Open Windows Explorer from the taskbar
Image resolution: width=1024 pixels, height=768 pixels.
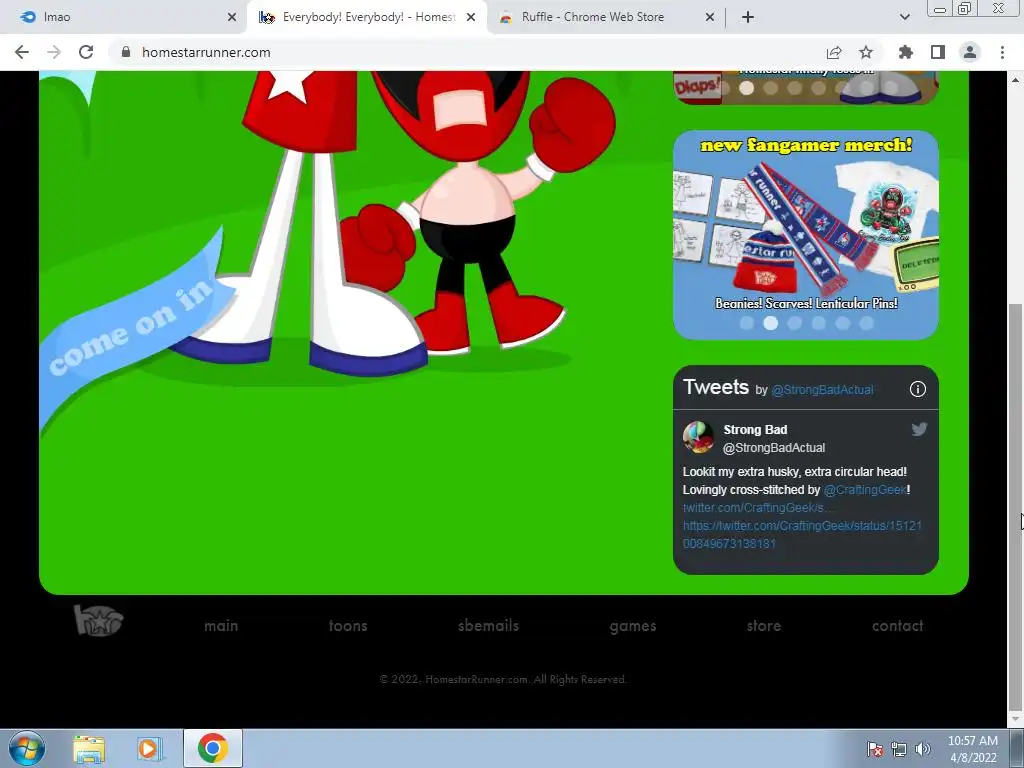point(89,748)
